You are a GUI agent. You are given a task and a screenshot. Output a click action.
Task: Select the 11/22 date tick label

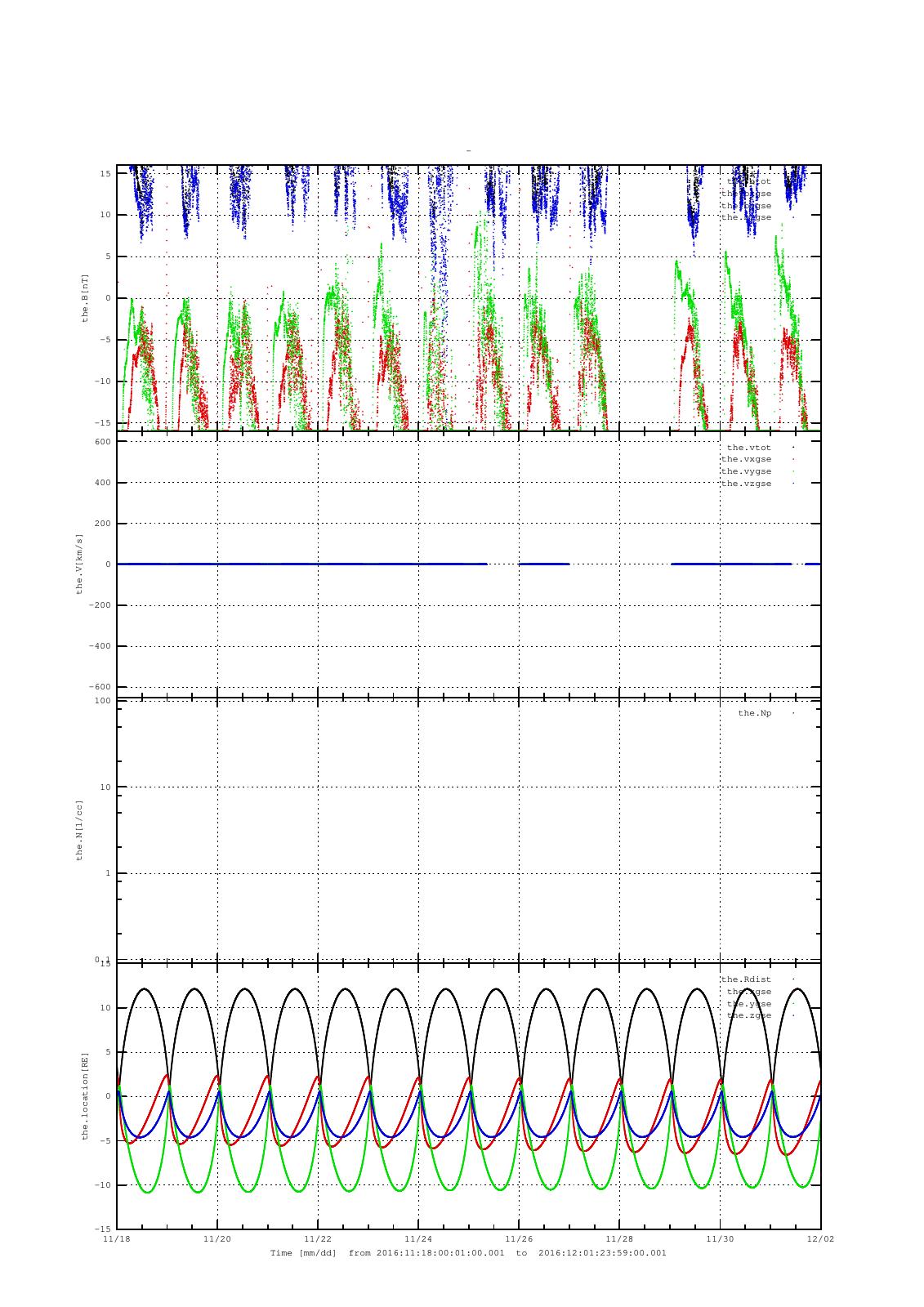tap(317, 1238)
